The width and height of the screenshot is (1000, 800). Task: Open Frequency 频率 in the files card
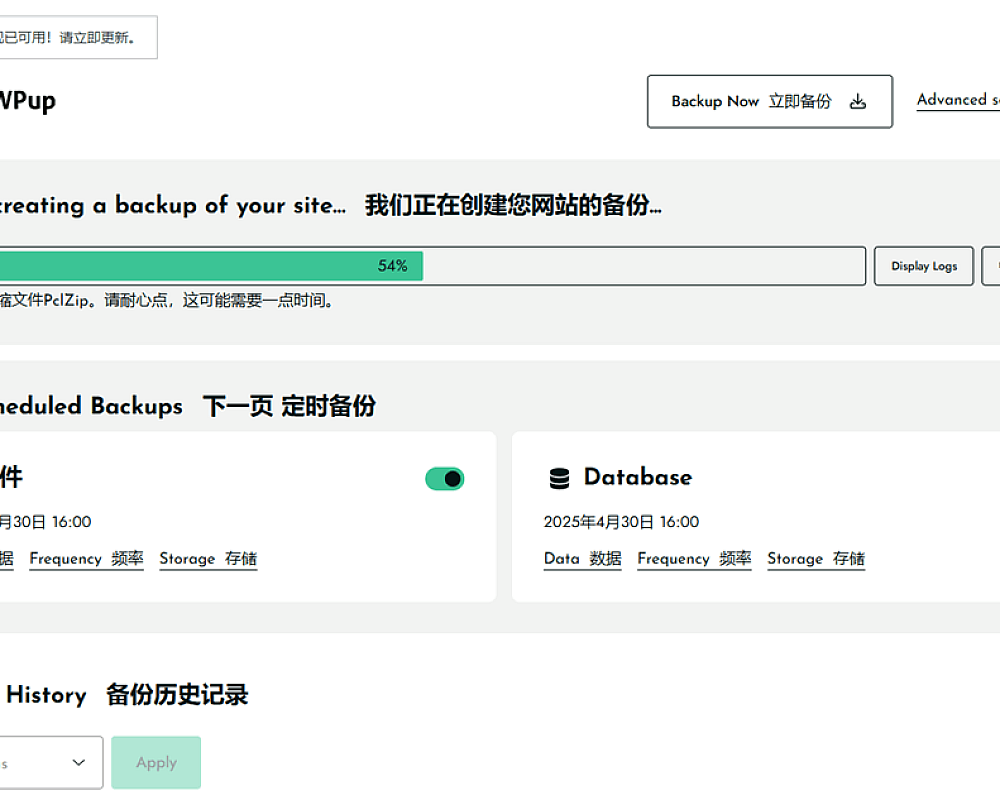click(86, 559)
